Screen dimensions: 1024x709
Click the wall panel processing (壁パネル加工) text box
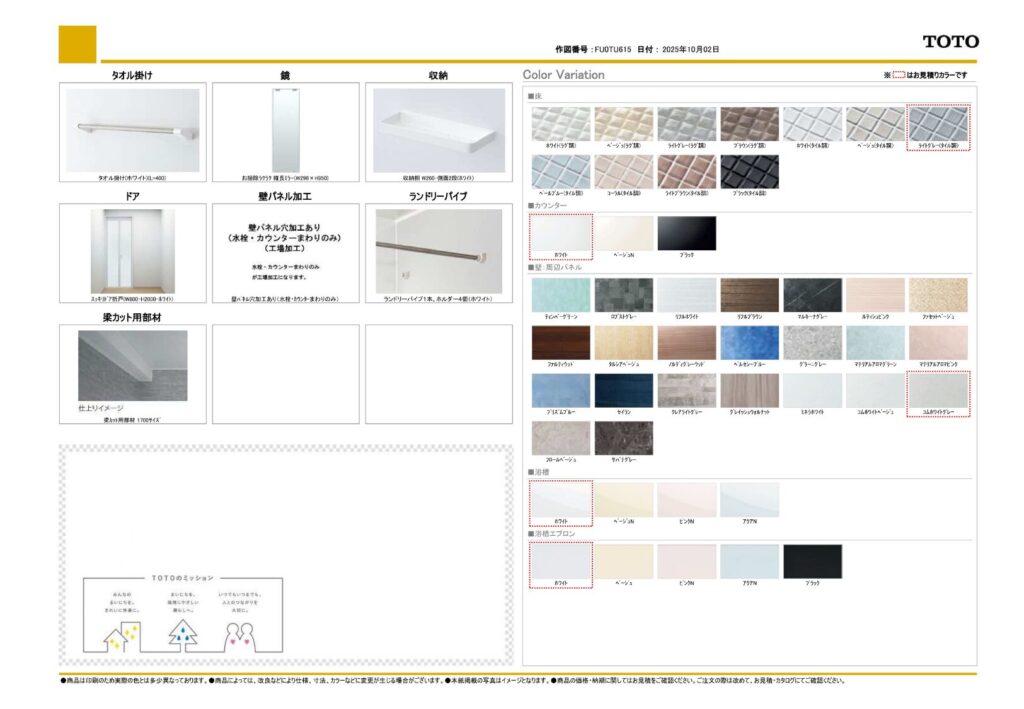(286, 250)
